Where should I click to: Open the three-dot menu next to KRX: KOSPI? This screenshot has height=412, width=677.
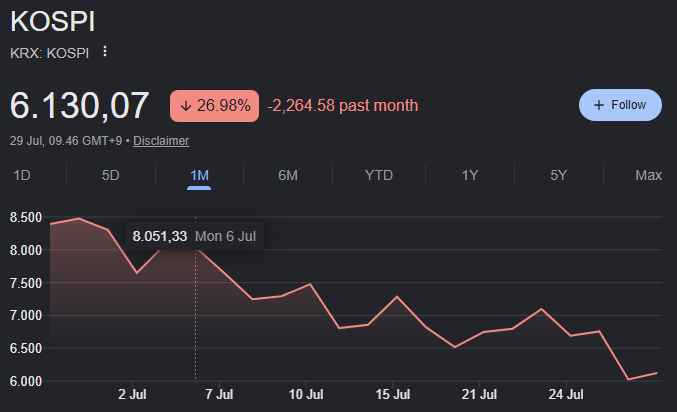tap(105, 52)
